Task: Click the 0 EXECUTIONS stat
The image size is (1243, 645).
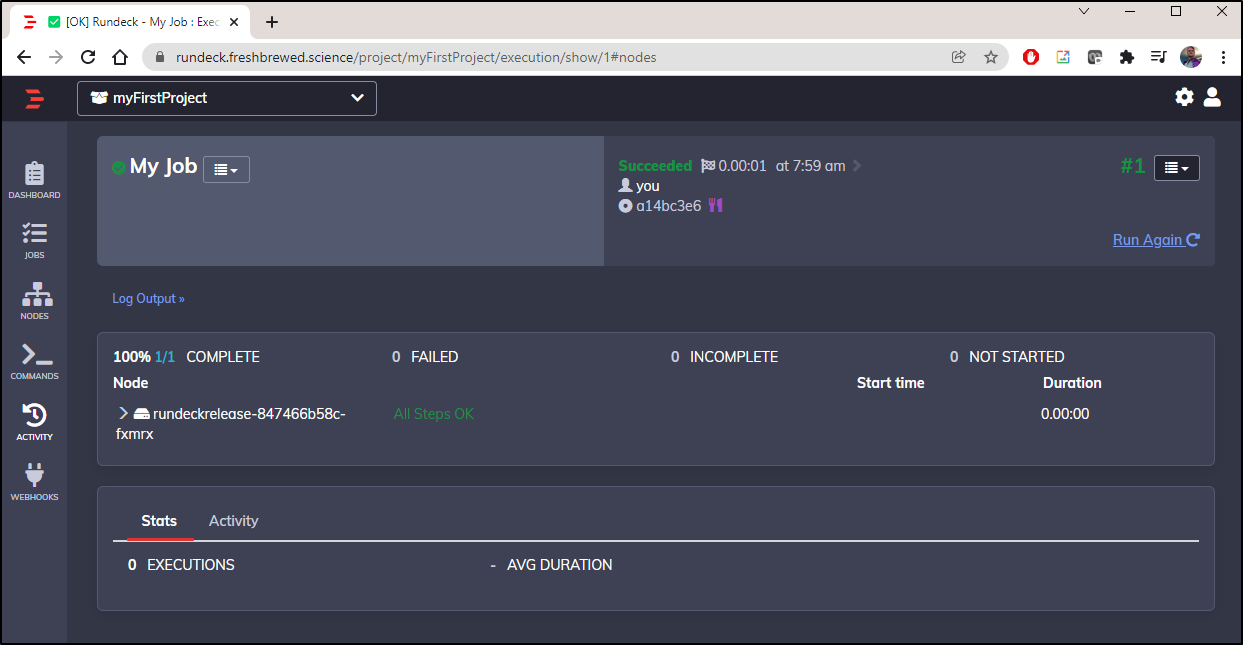Action: (x=181, y=565)
